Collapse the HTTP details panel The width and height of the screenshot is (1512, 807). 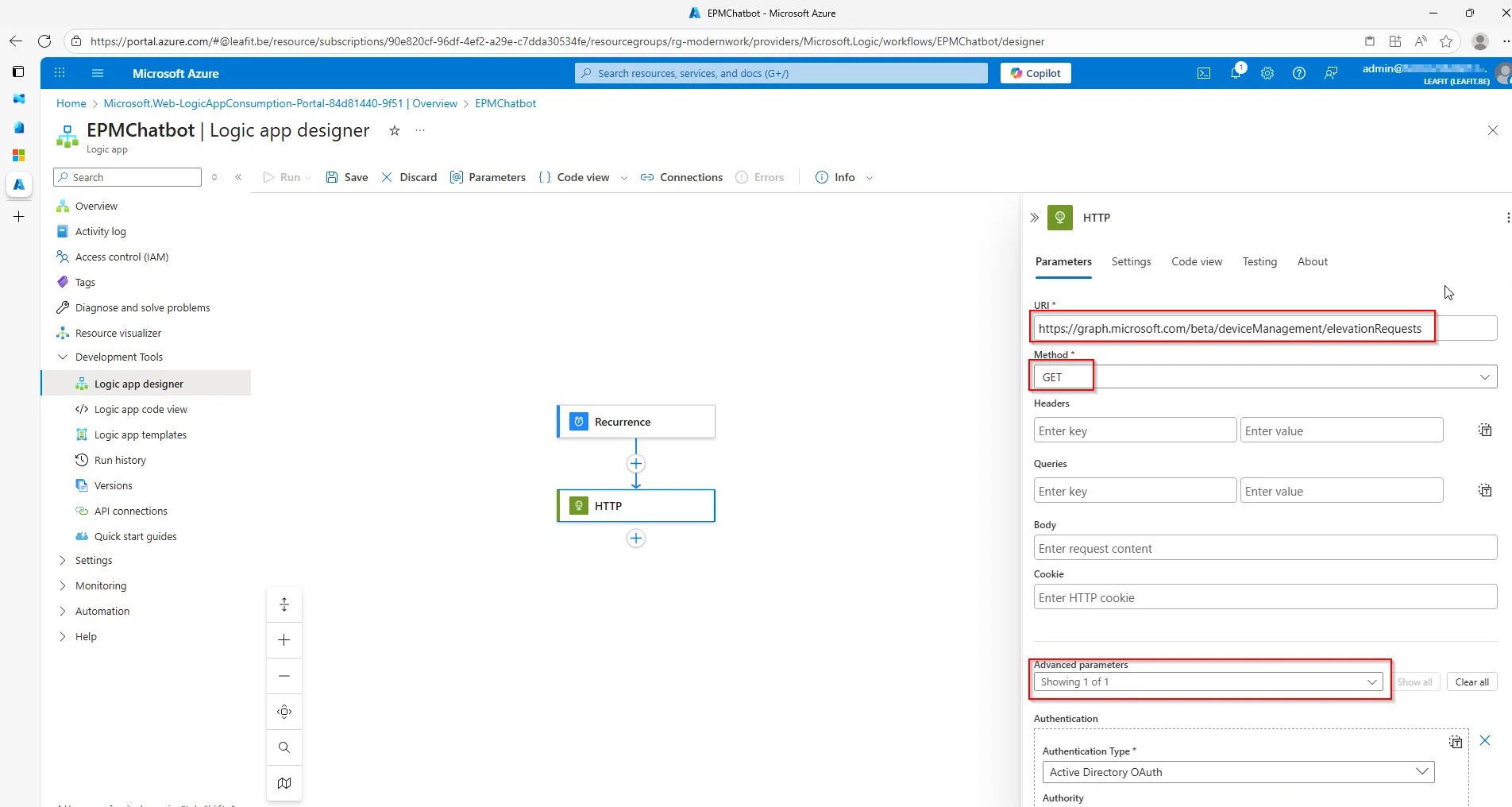click(x=1034, y=218)
